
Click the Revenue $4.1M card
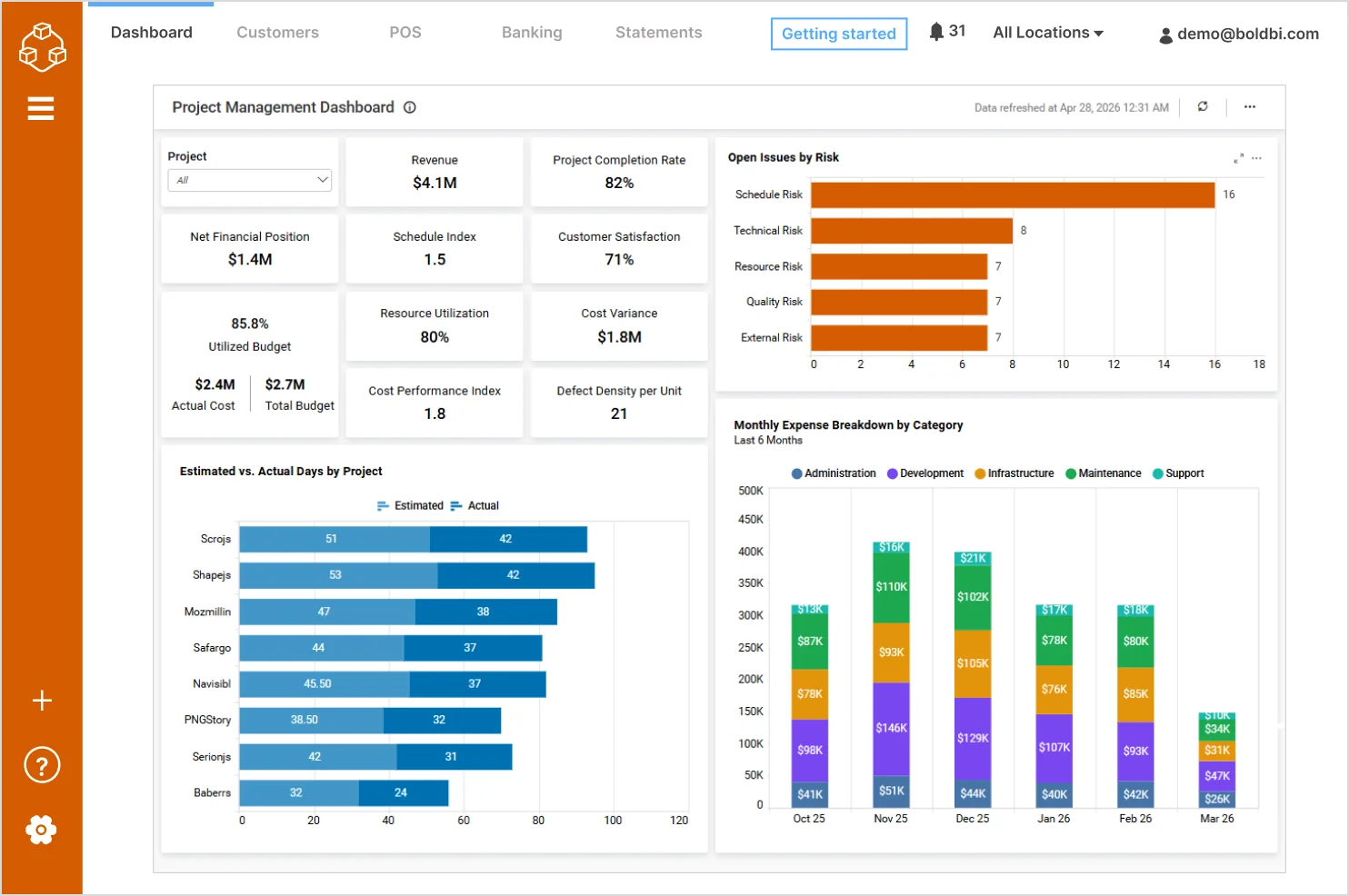pos(435,172)
